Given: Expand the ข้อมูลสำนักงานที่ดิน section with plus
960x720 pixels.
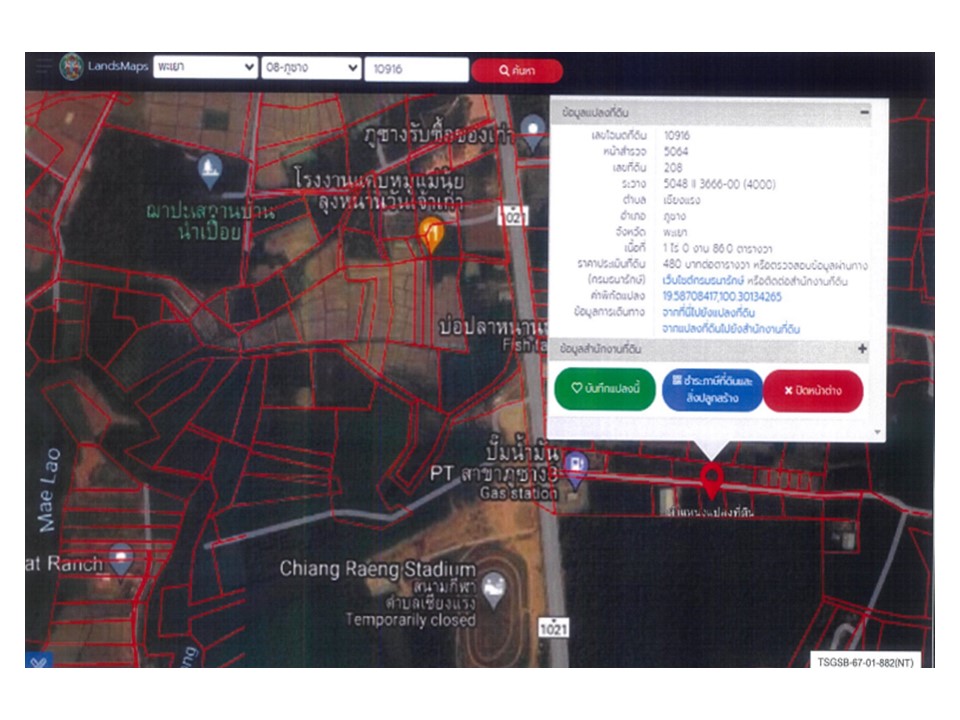Looking at the screenshot, I should pos(862,349).
